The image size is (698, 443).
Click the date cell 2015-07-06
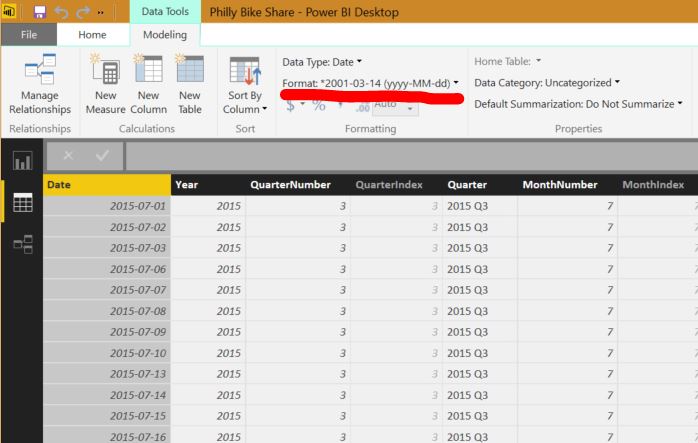107,269
